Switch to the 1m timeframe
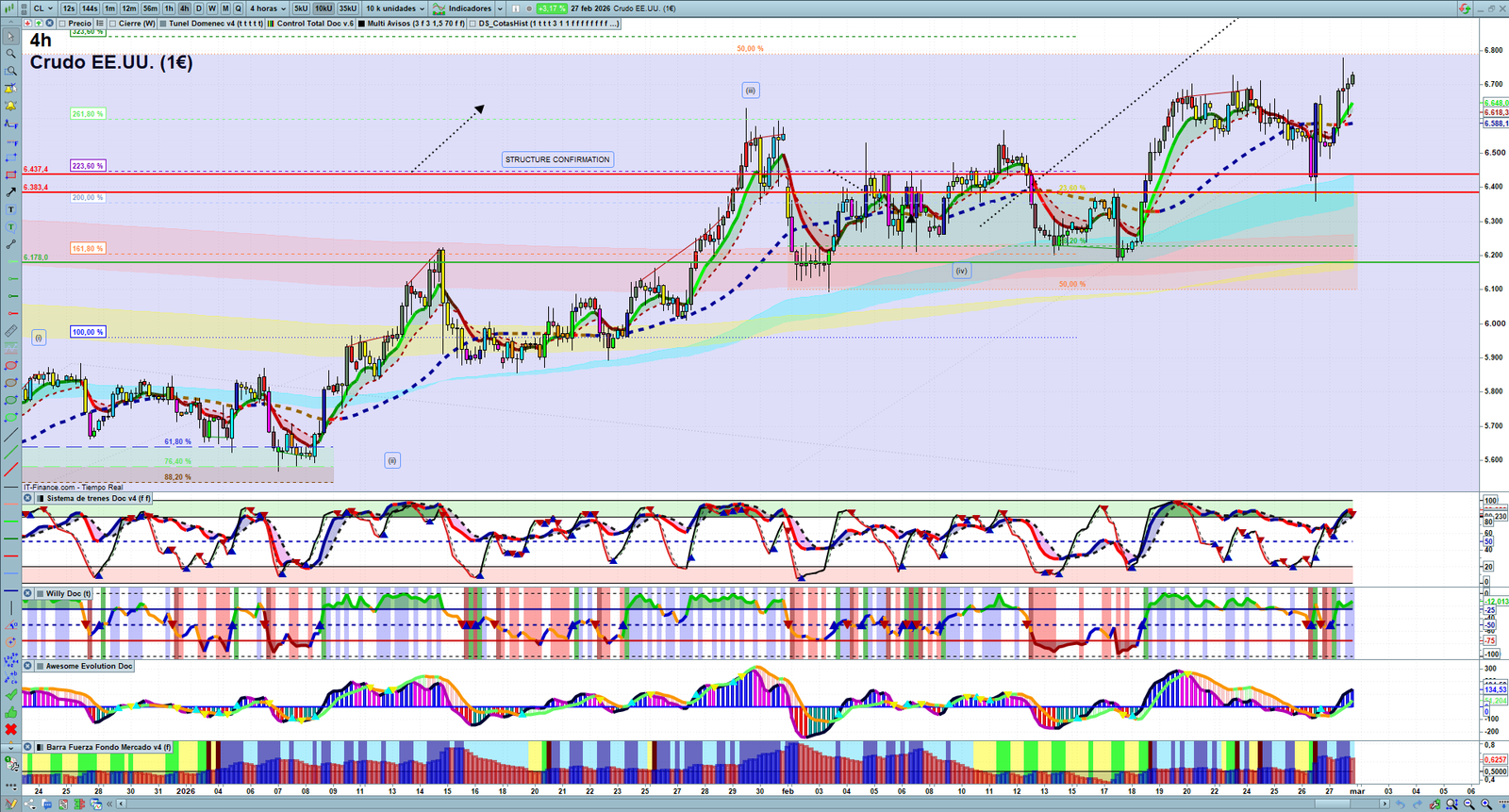 point(110,8)
